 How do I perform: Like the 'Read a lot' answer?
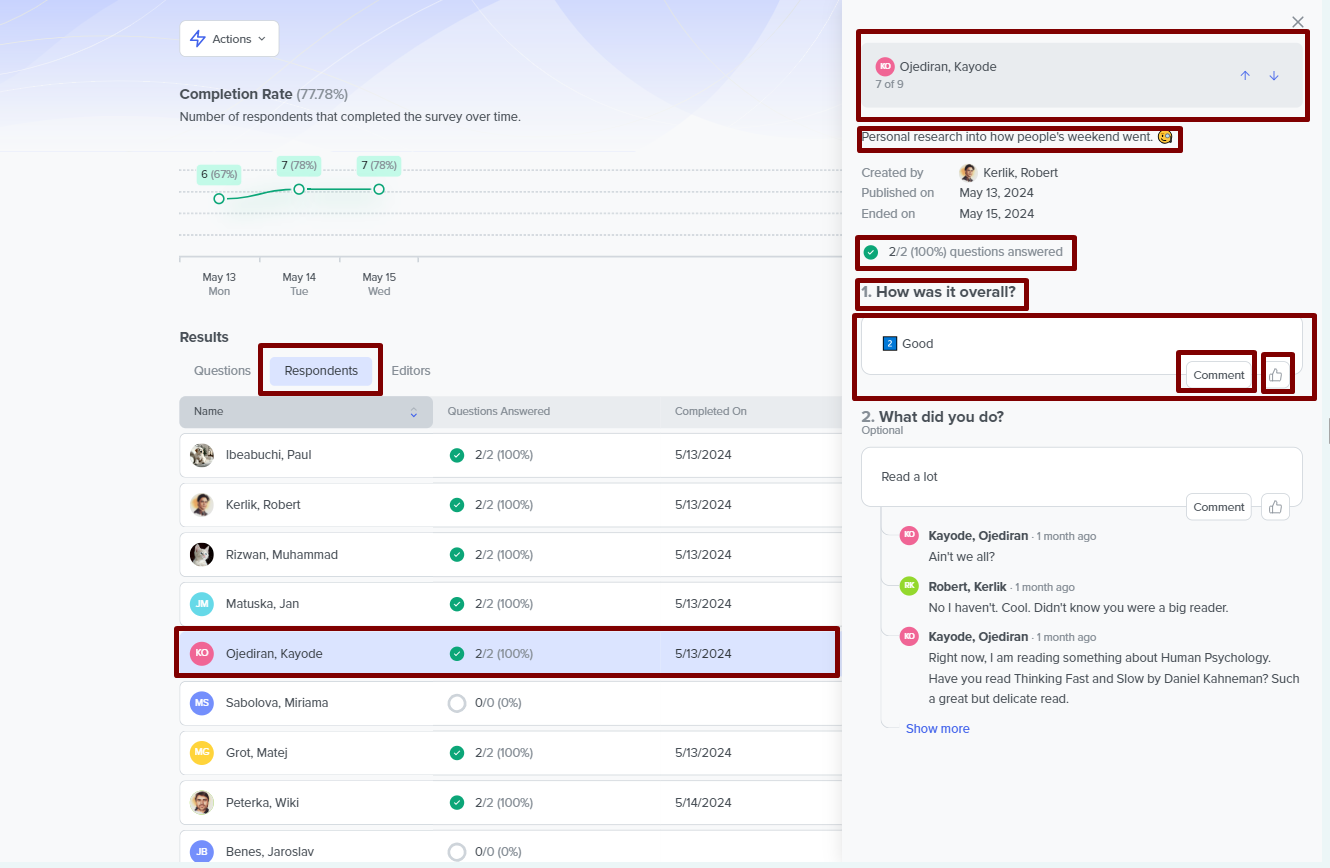click(1275, 507)
